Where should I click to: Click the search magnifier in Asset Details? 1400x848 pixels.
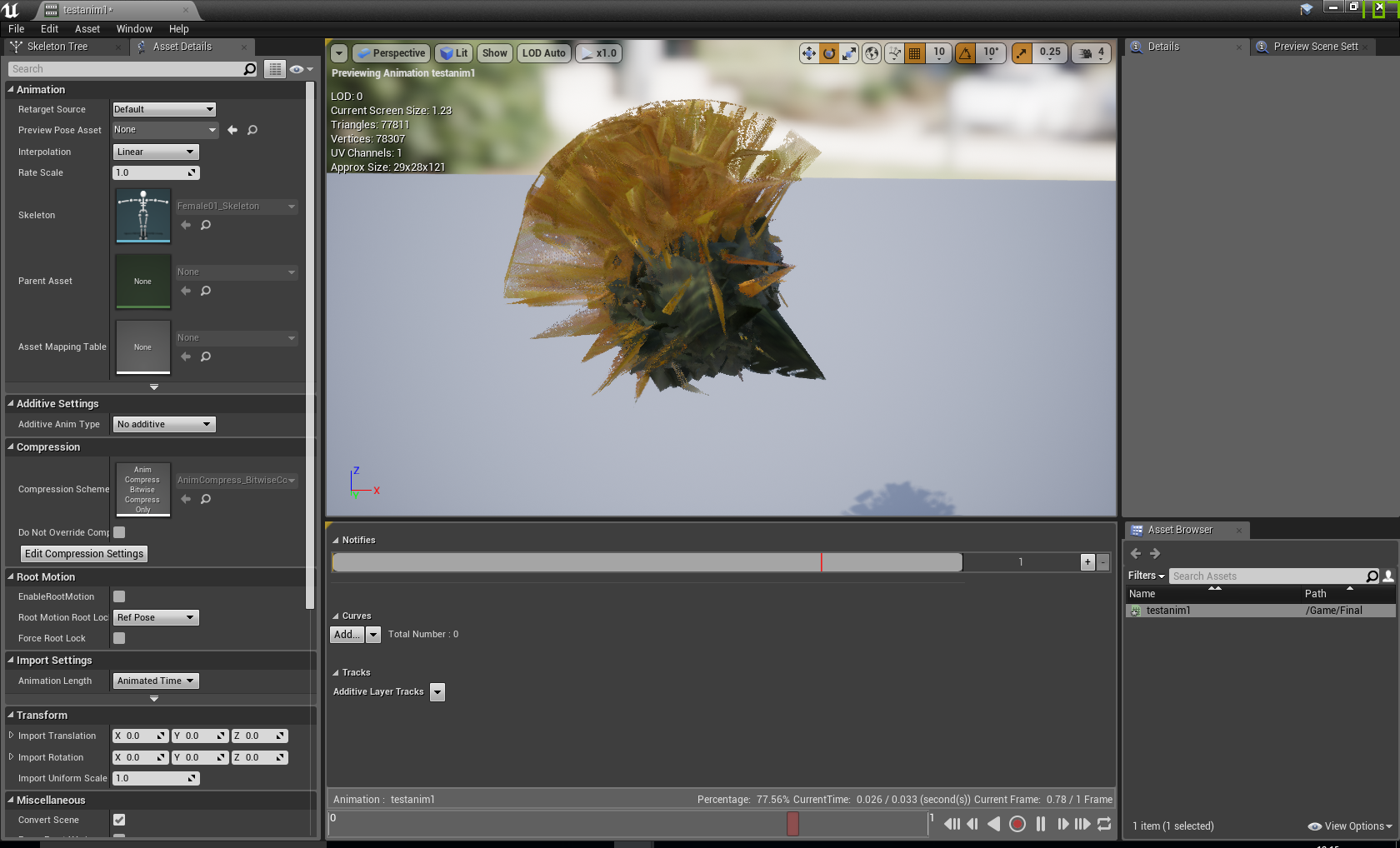tap(250, 69)
